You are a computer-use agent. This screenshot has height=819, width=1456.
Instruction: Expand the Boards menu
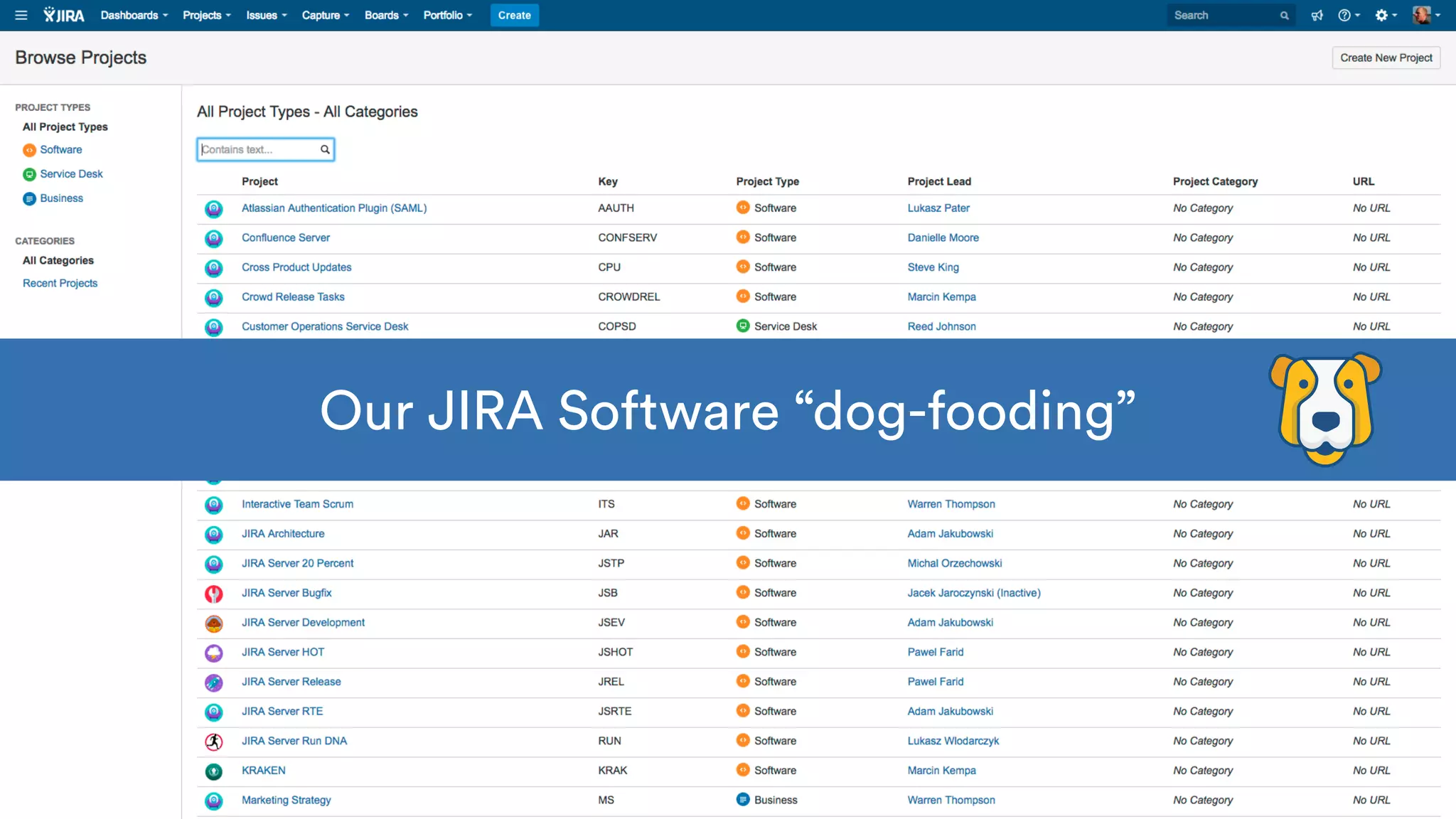tap(386, 15)
